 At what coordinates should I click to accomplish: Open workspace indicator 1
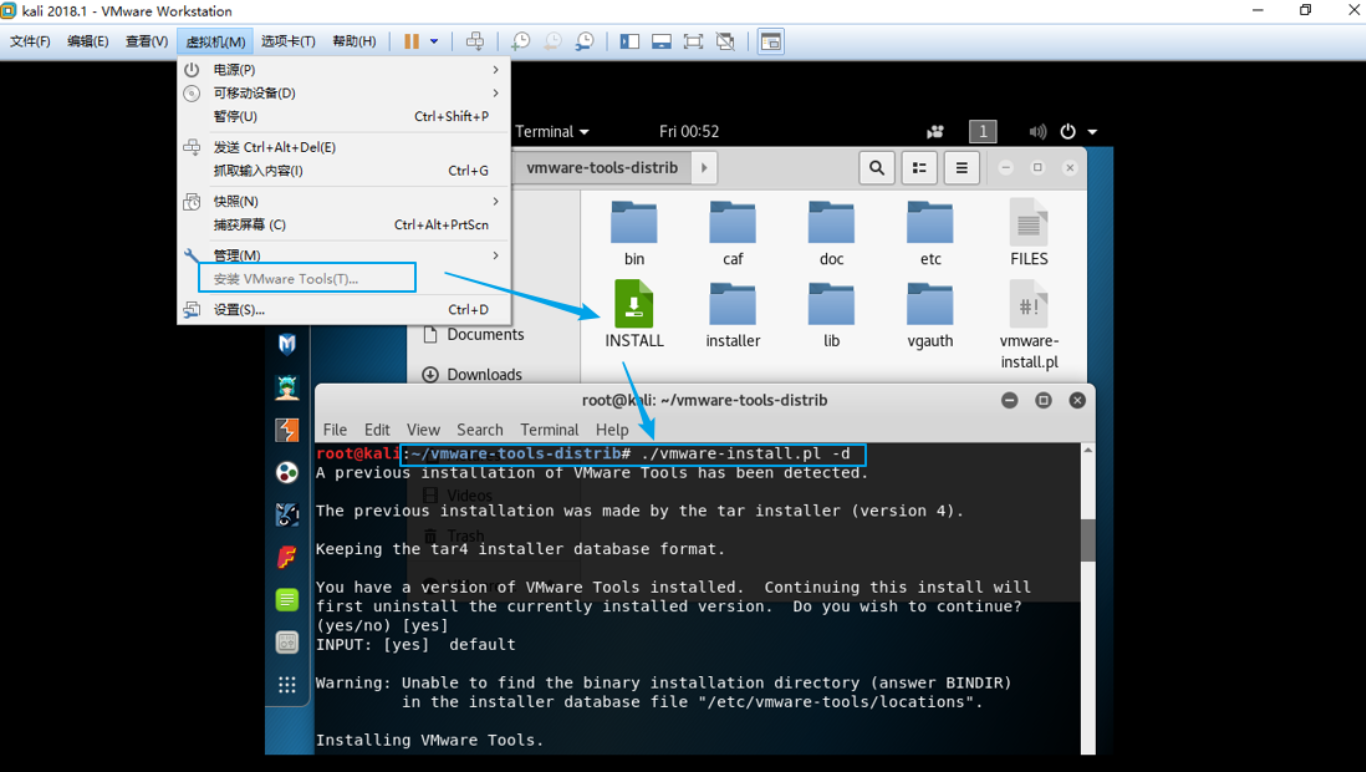tap(983, 131)
